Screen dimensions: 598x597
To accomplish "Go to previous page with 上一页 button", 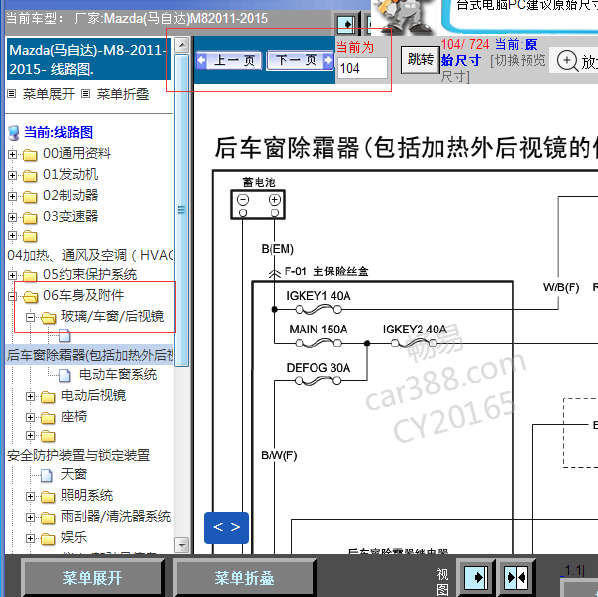I will click(x=229, y=60).
